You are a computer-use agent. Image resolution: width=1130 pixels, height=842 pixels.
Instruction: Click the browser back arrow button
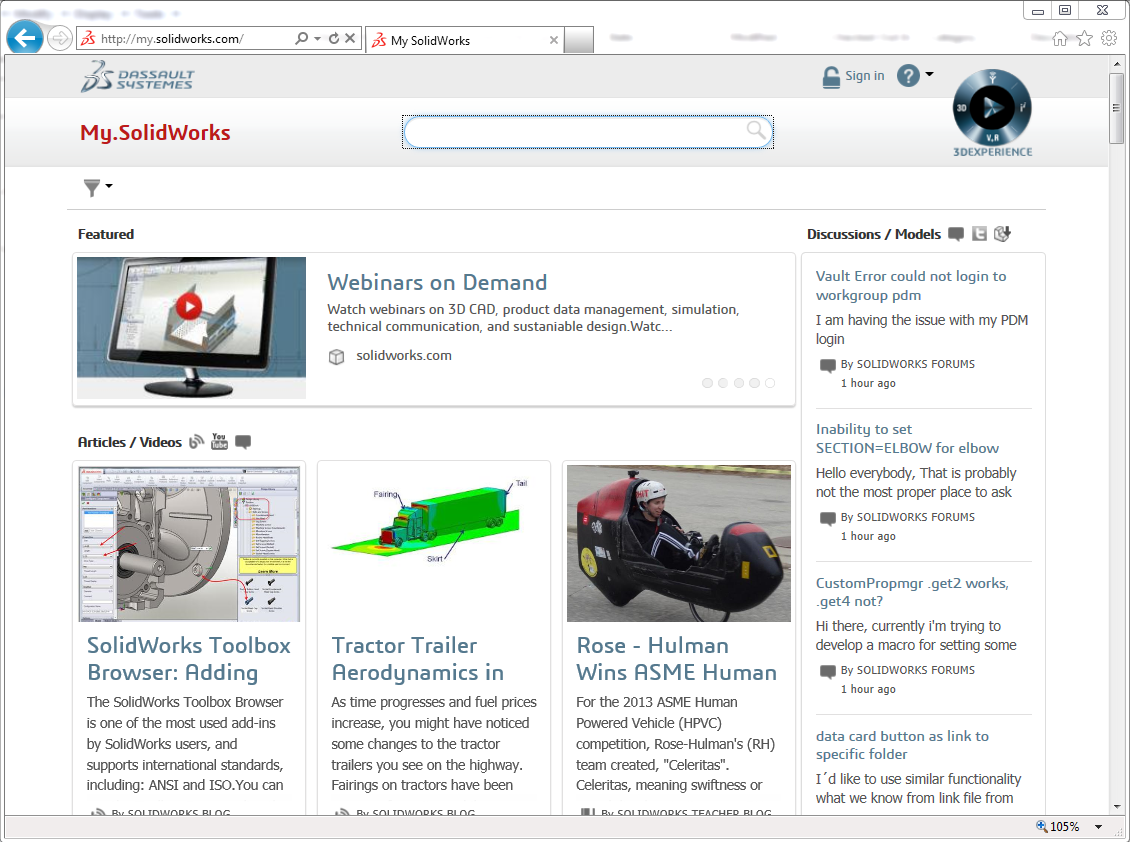(x=24, y=39)
